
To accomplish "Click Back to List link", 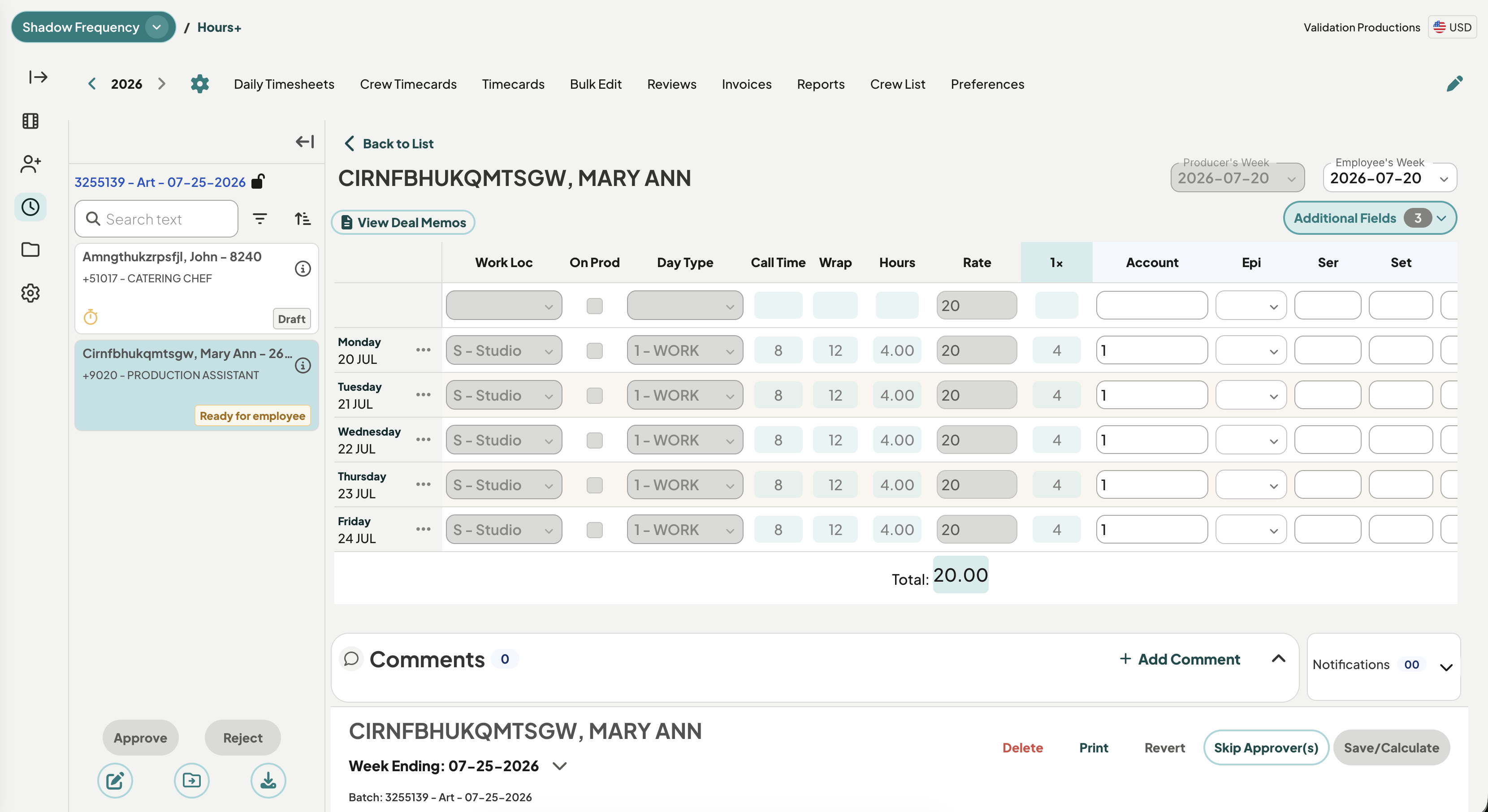I will click(x=389, y=143).
